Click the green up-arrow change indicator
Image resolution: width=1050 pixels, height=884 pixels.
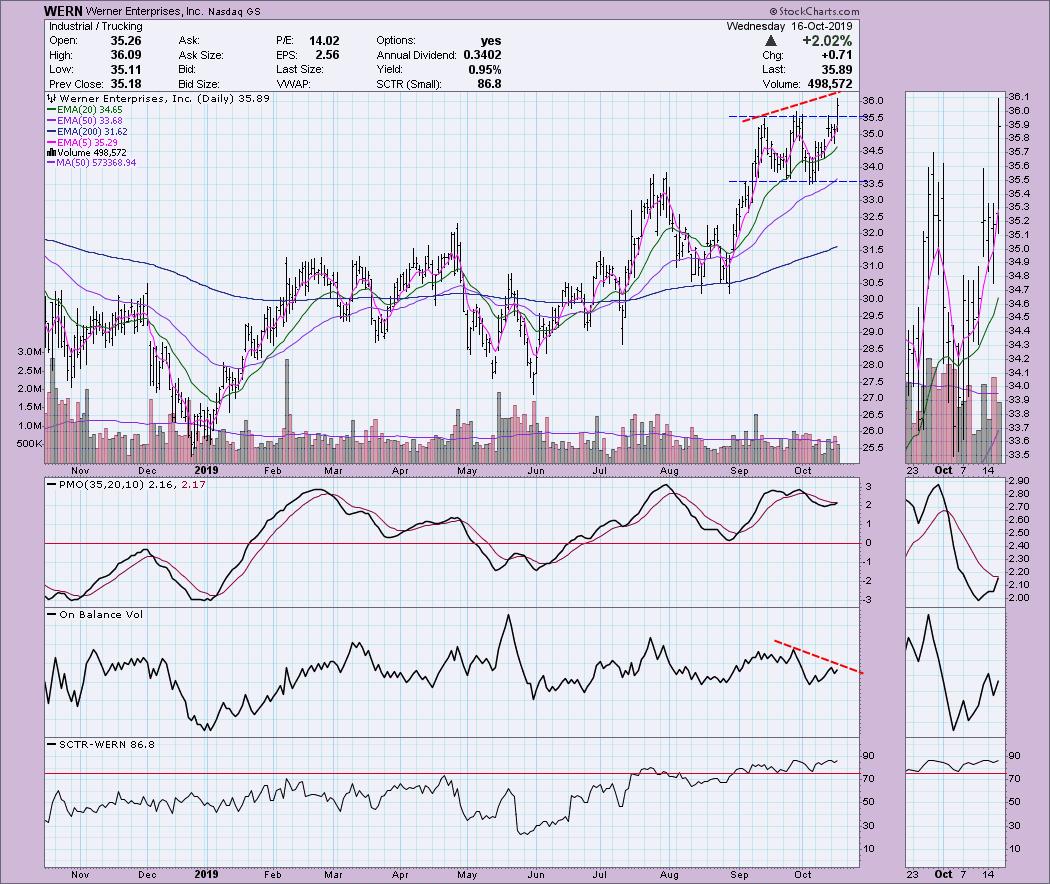[x=771, y=41]
